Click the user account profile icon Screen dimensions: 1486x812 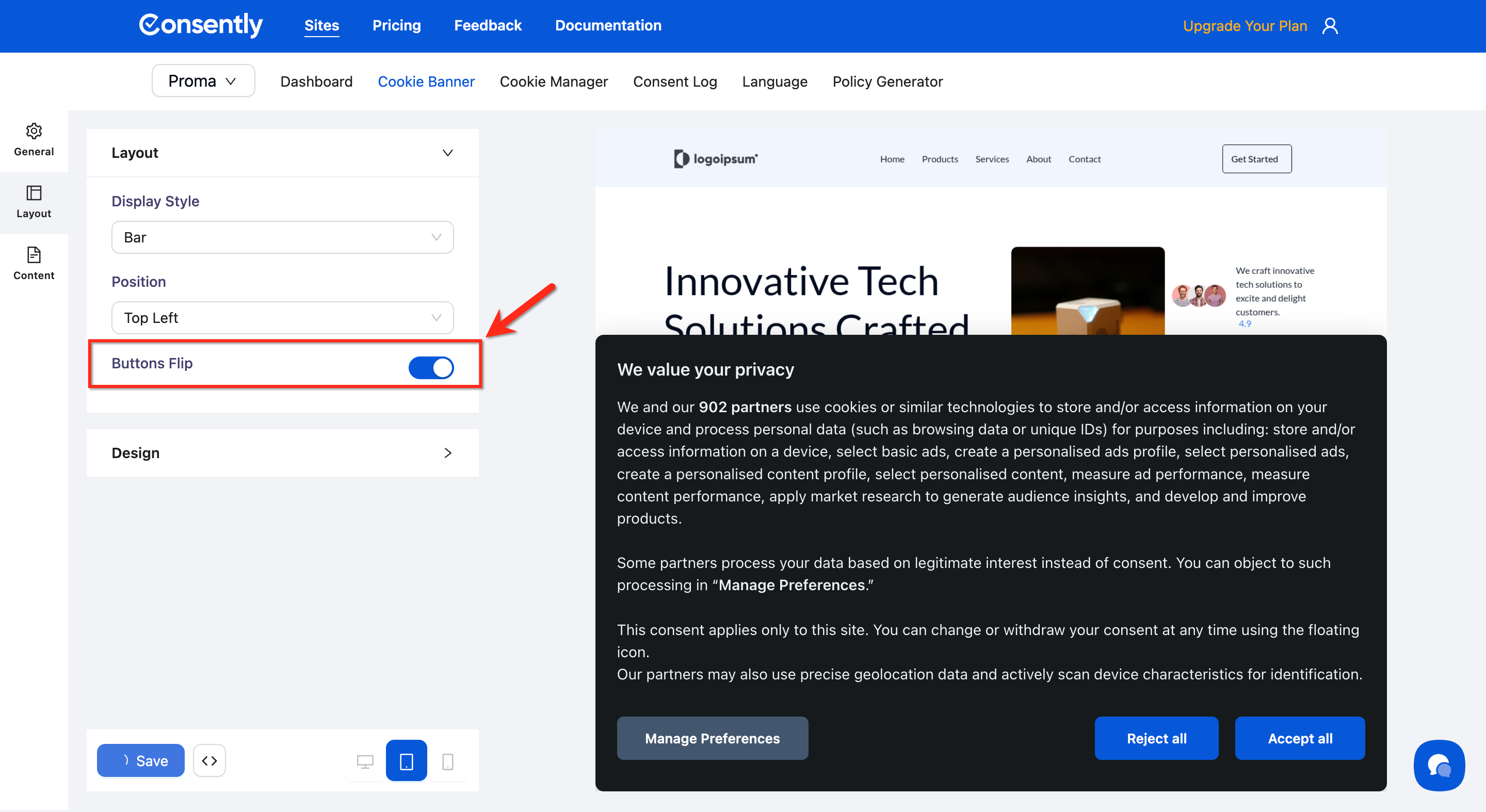pyautogui.click(x=1330, y=26)
